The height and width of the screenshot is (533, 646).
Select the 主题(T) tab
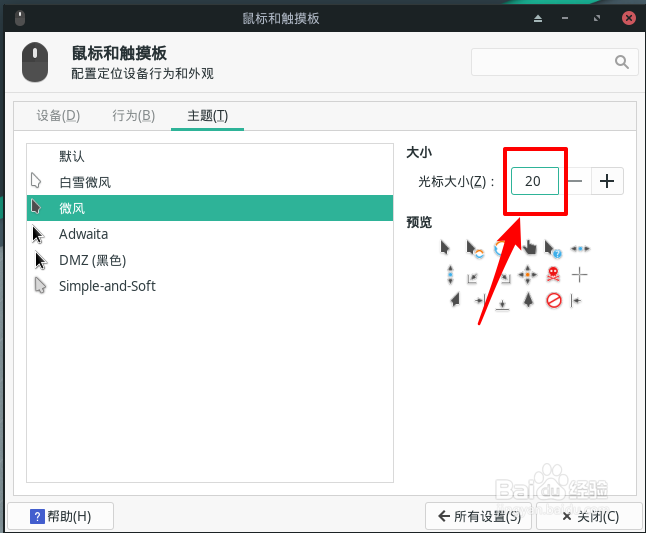[x=207, y=115]
